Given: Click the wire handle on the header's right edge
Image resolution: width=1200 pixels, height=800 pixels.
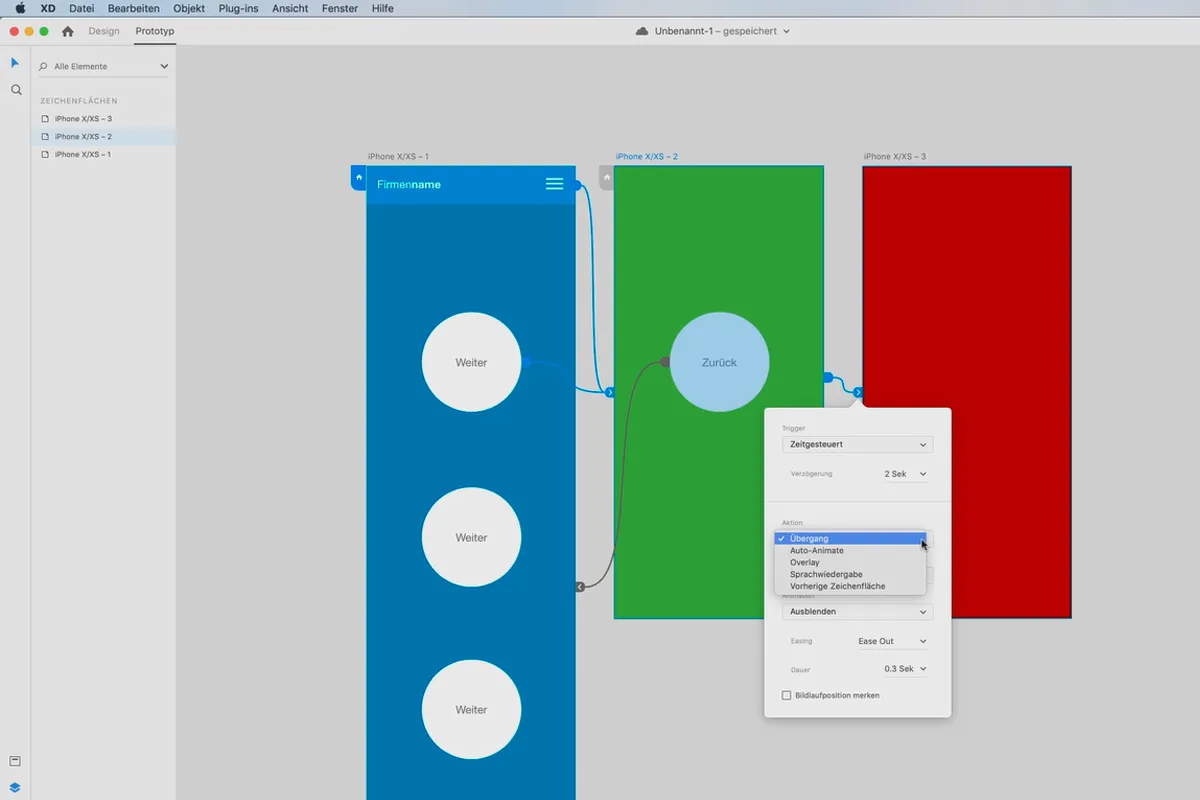Looking at the screenshot, I should 578,185.
